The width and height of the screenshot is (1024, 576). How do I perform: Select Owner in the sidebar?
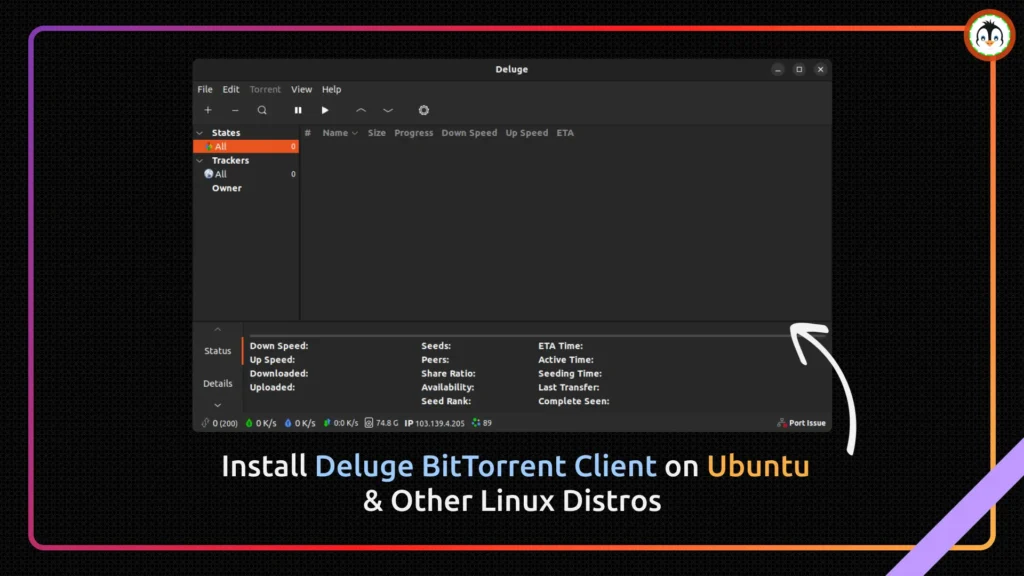[x=227, y=187]
